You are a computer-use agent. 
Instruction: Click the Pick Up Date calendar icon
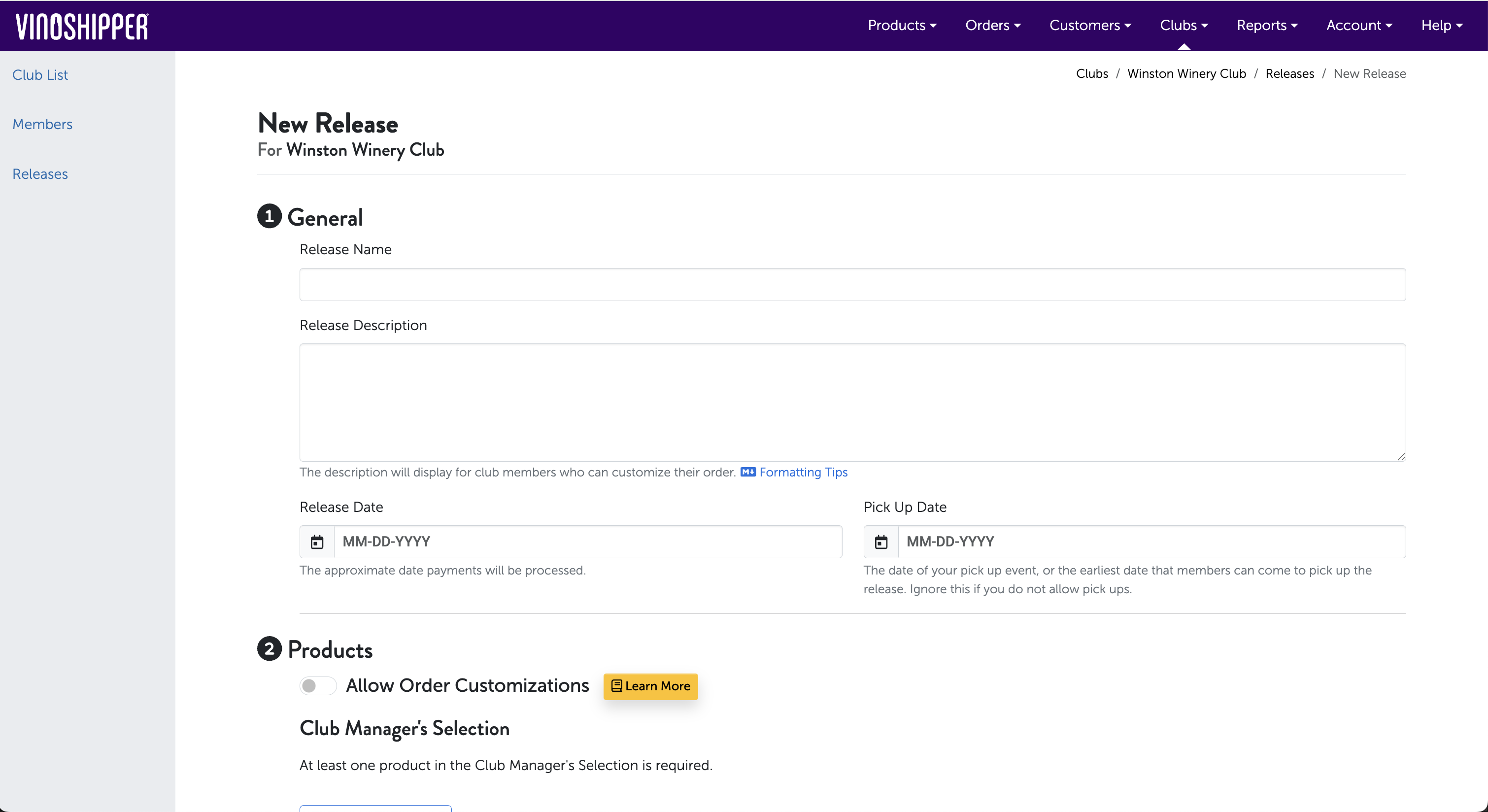880,541
